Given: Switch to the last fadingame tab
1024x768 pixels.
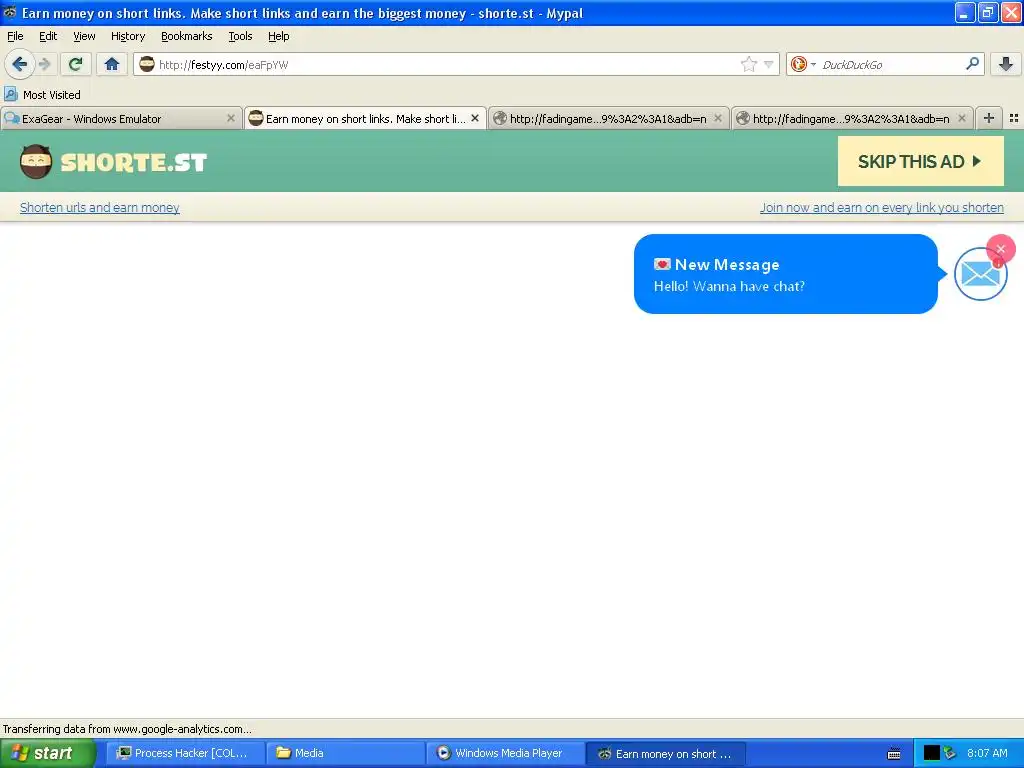Looking at the screenshot, I should click(x=852, y=118).
